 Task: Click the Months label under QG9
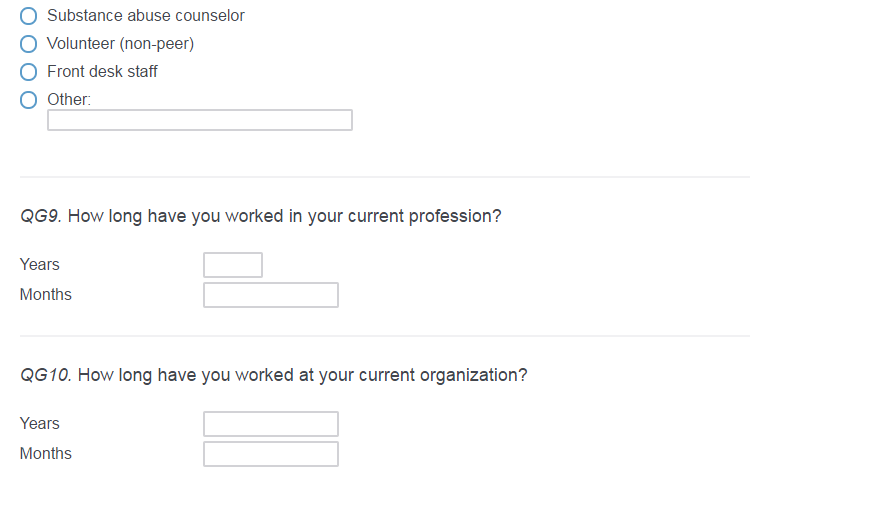46,295
